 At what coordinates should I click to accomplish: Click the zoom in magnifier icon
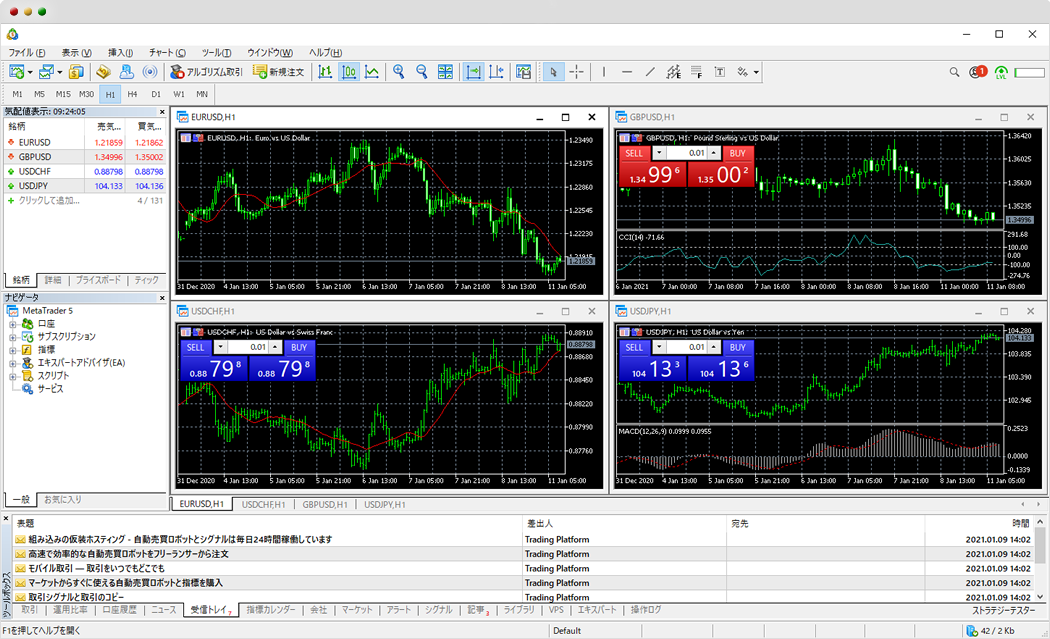398,72
